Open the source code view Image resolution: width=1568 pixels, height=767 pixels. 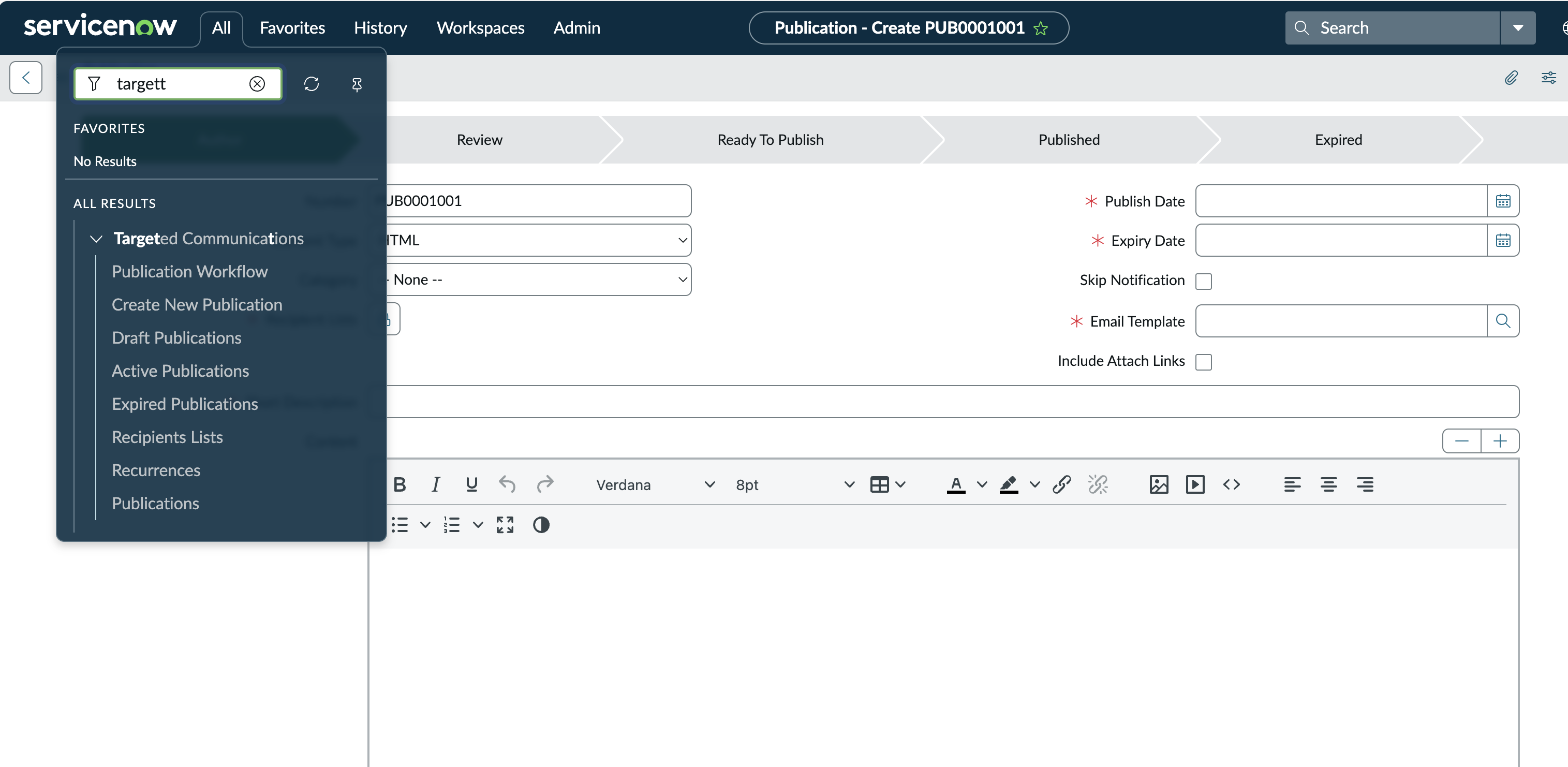click(x=1232, y=484)
